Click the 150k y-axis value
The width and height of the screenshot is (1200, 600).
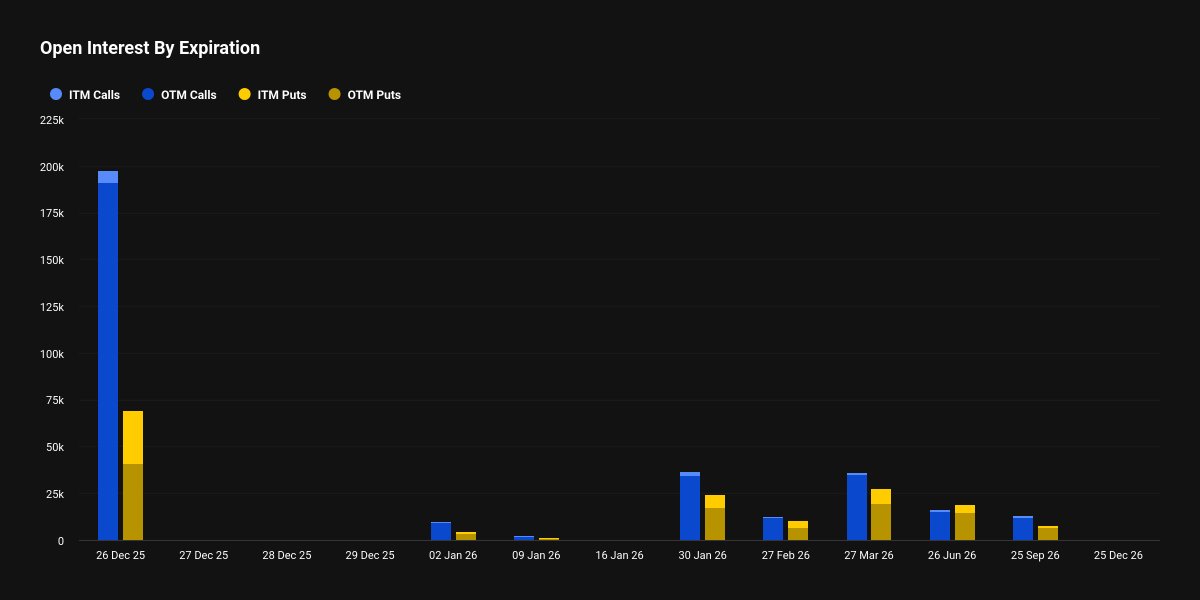click(x=52, y=260)
